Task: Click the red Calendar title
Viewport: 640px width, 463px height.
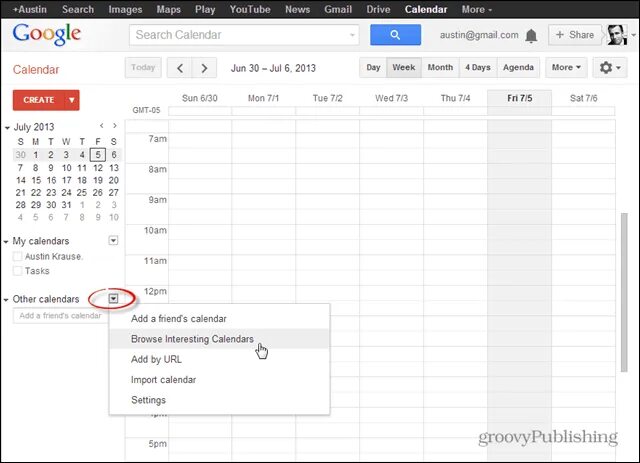Action: (36, 69)
